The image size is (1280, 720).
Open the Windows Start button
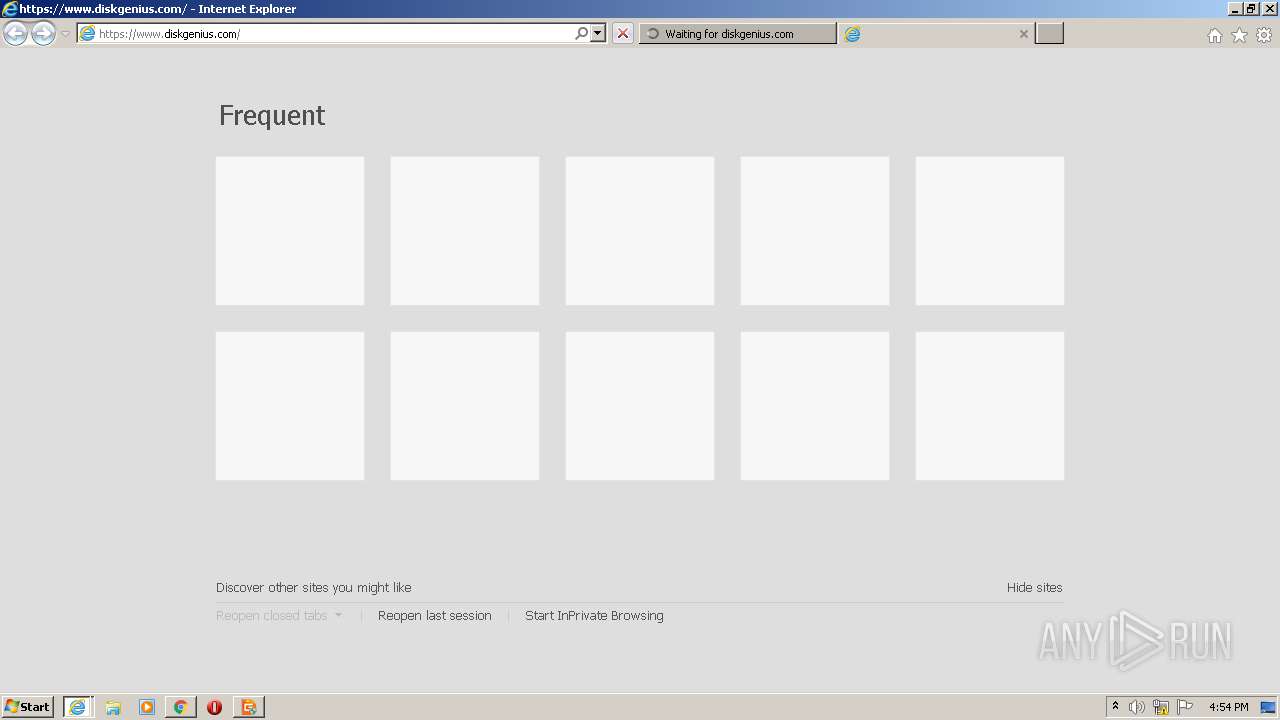pos(27,707)
